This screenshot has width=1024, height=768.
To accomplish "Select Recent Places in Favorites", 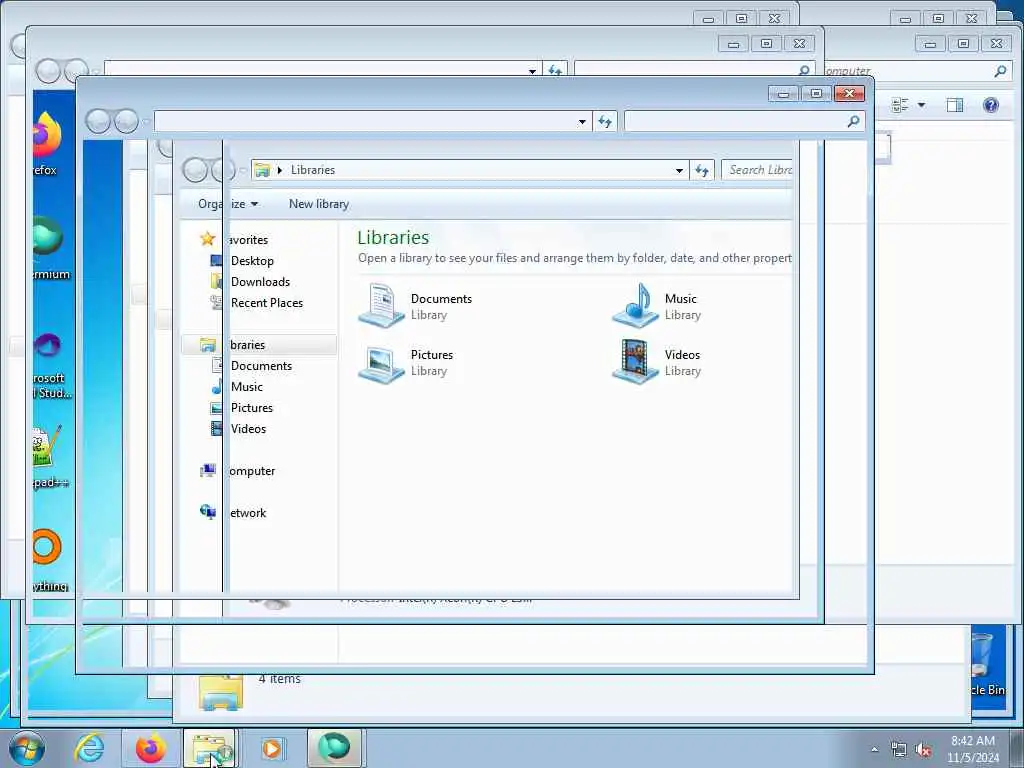I will (266, 302).
